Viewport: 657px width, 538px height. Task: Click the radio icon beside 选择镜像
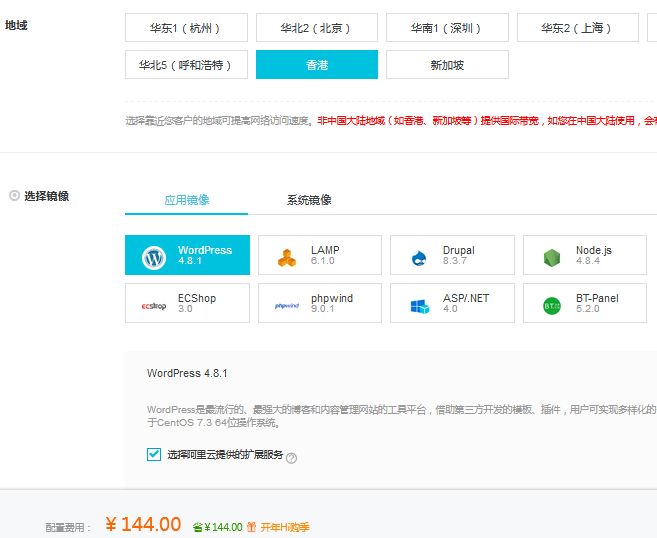click(14, 196)
